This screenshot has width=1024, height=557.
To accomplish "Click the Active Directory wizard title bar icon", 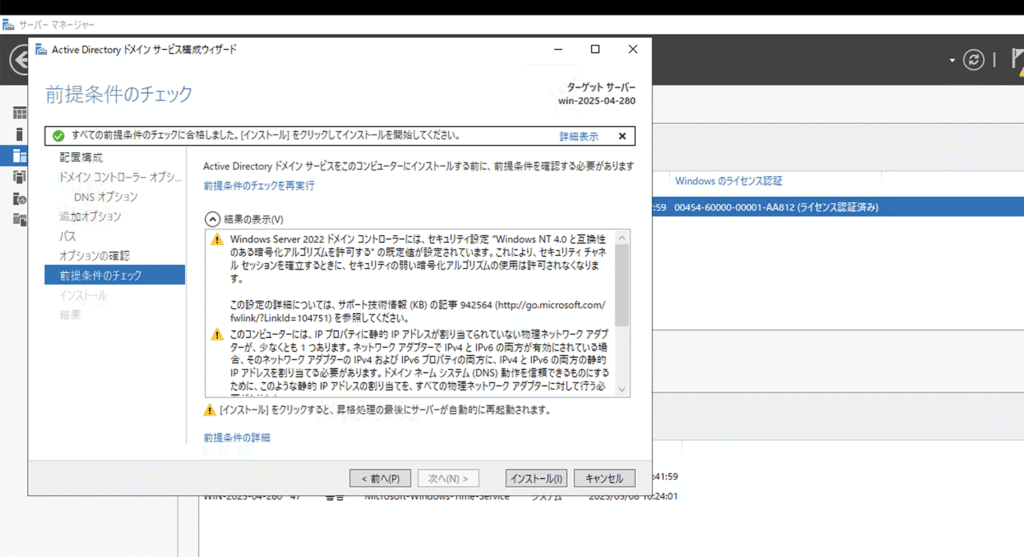I will 41,49.
